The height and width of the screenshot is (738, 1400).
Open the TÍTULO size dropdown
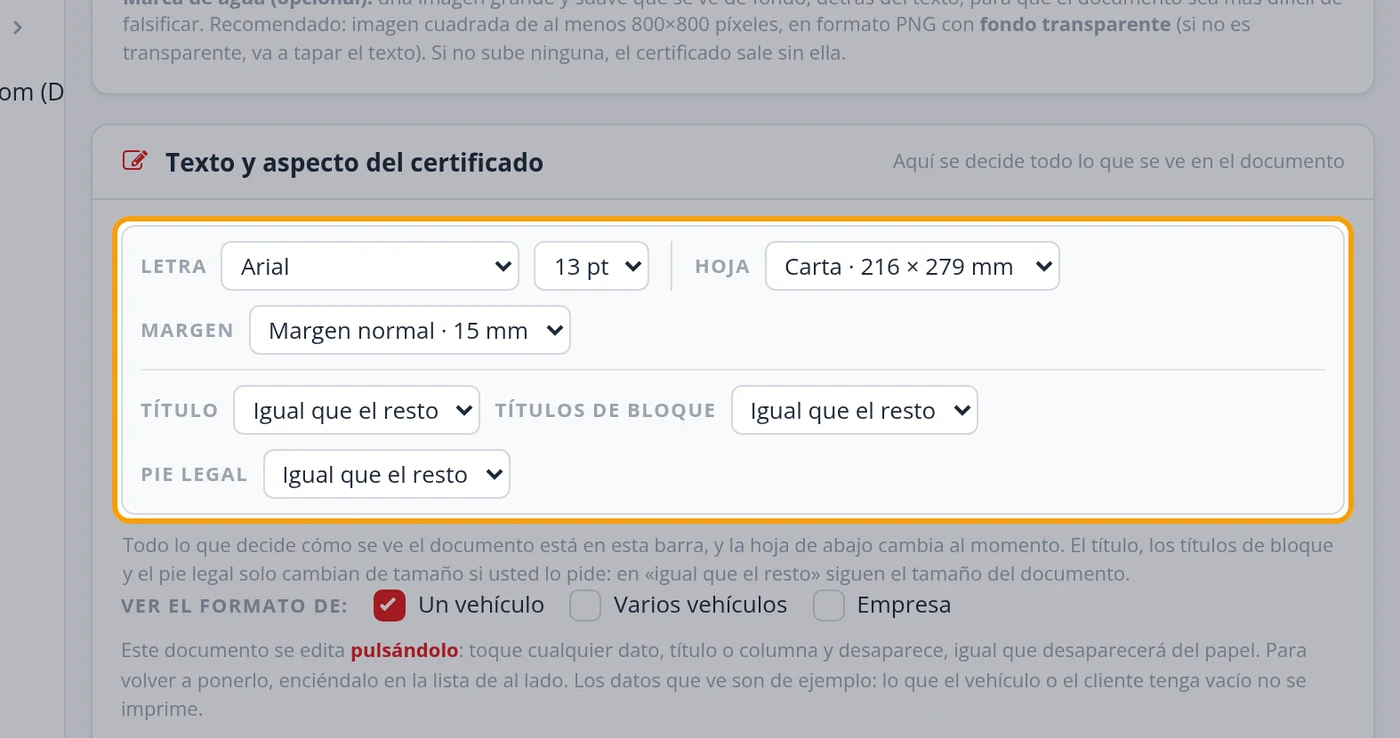tap(356, 410)
